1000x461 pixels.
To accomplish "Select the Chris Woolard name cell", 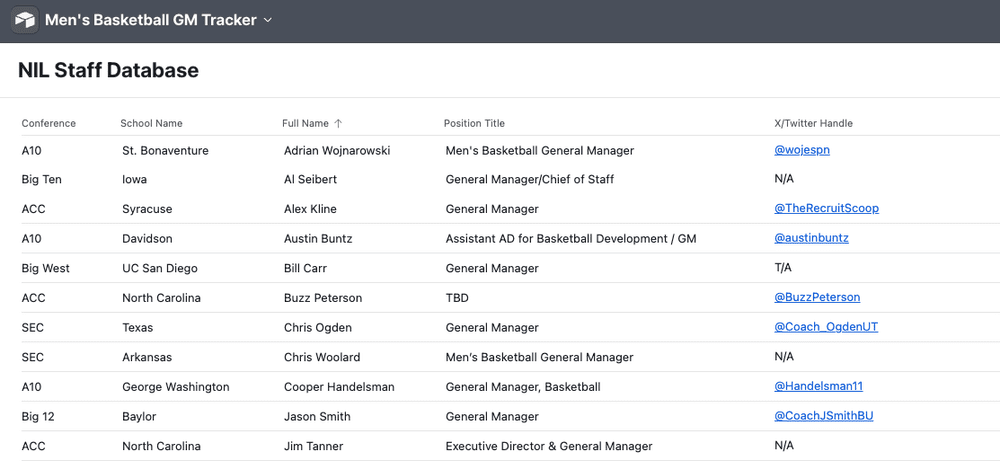I will tap(322, 357).
